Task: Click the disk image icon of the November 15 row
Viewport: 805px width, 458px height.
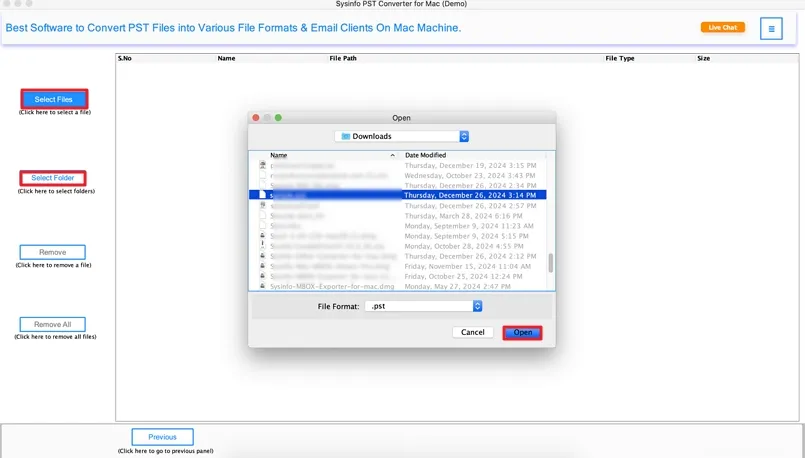Action: (x=263, y=266)
